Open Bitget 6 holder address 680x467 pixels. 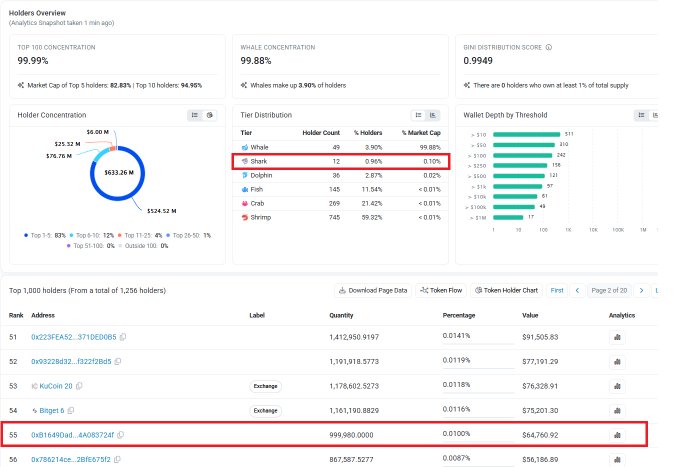pyautogui.click(x=52, y=410)
